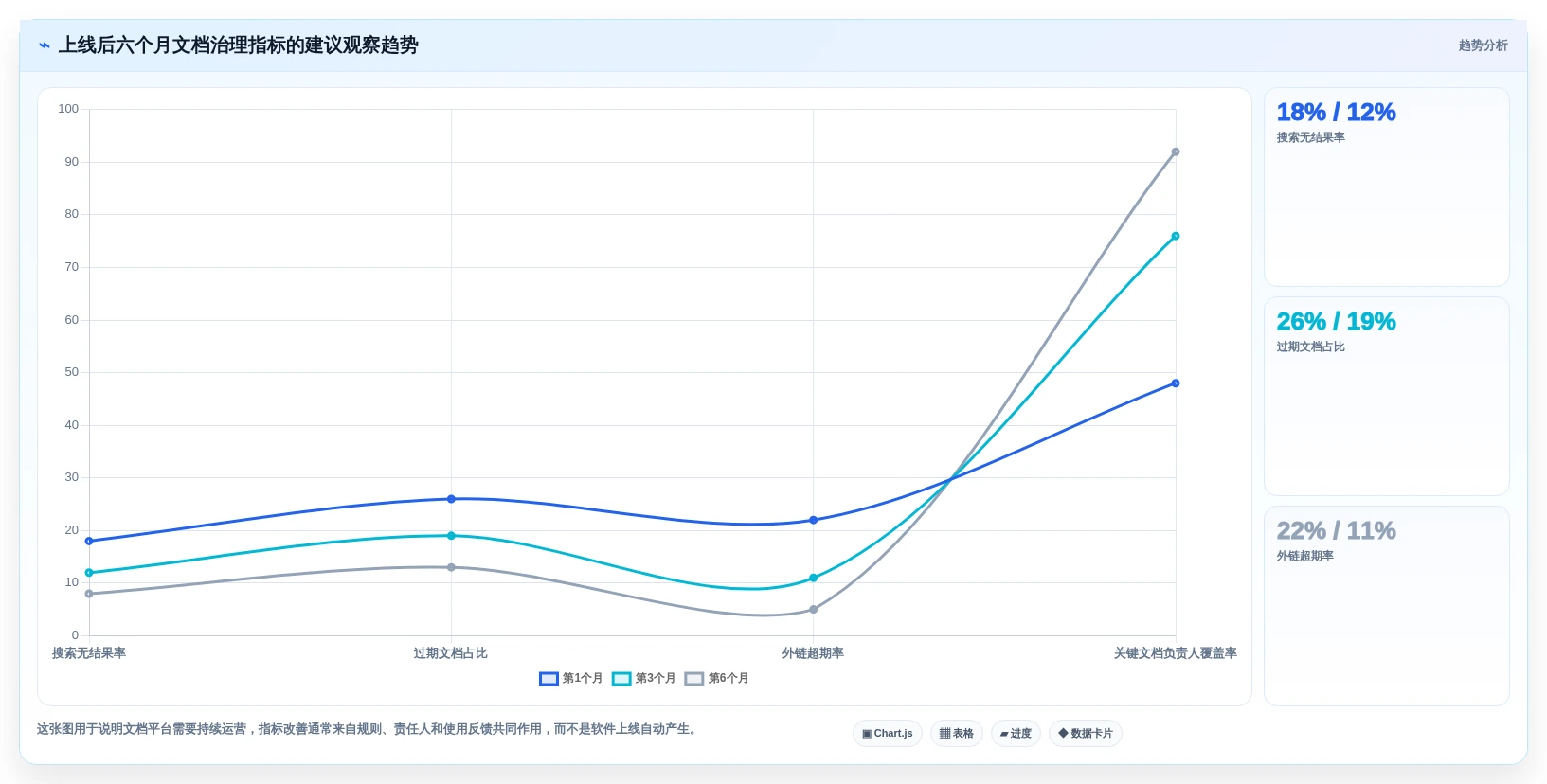Screen dimensions: 1547x784
Task: Click the lightning icon beside the title
Action: point(44,45)
